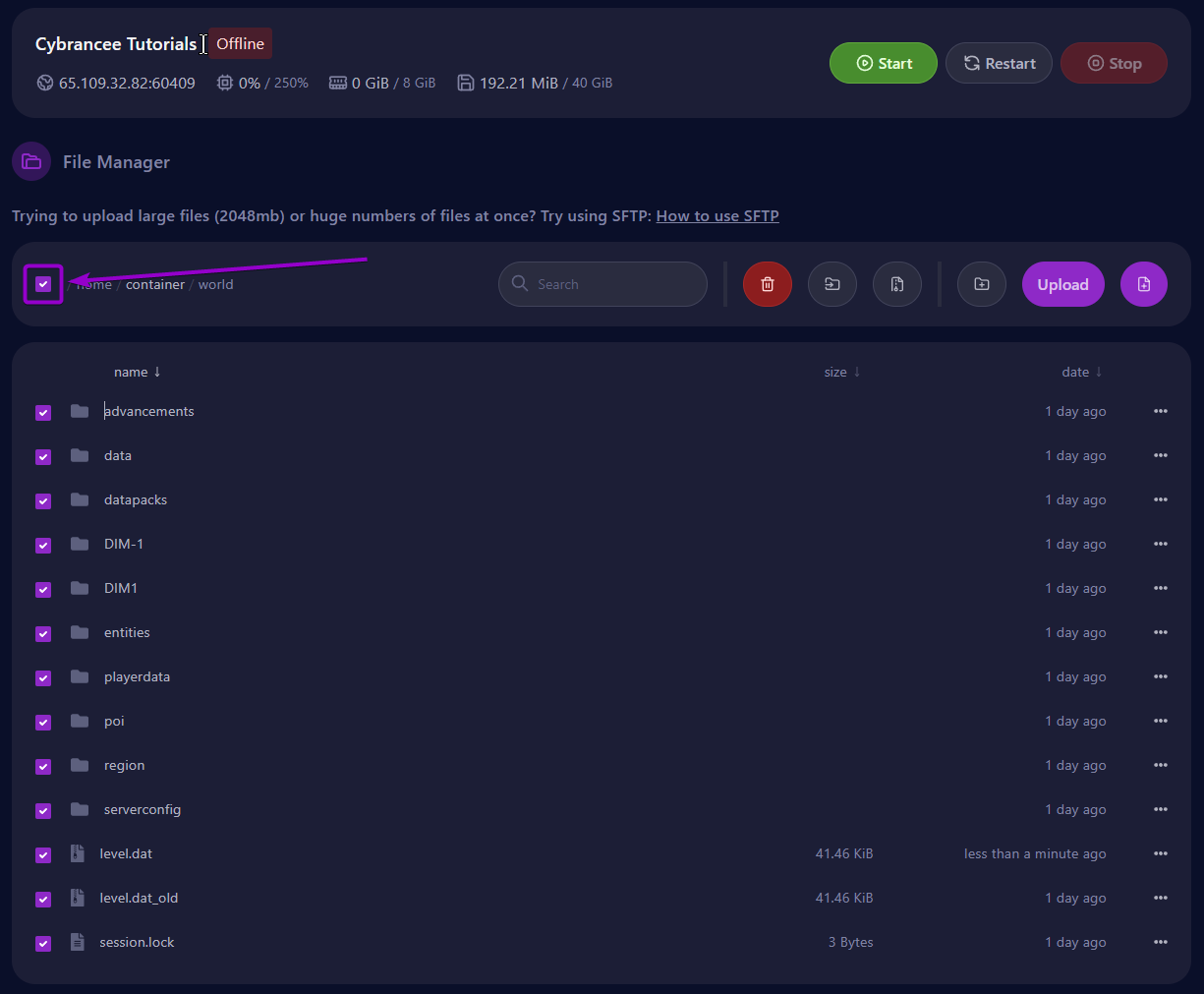Open the three-dot menu for level.dat_old
The width and height of the screenshot is (1204, 994).
(1161, 898)
